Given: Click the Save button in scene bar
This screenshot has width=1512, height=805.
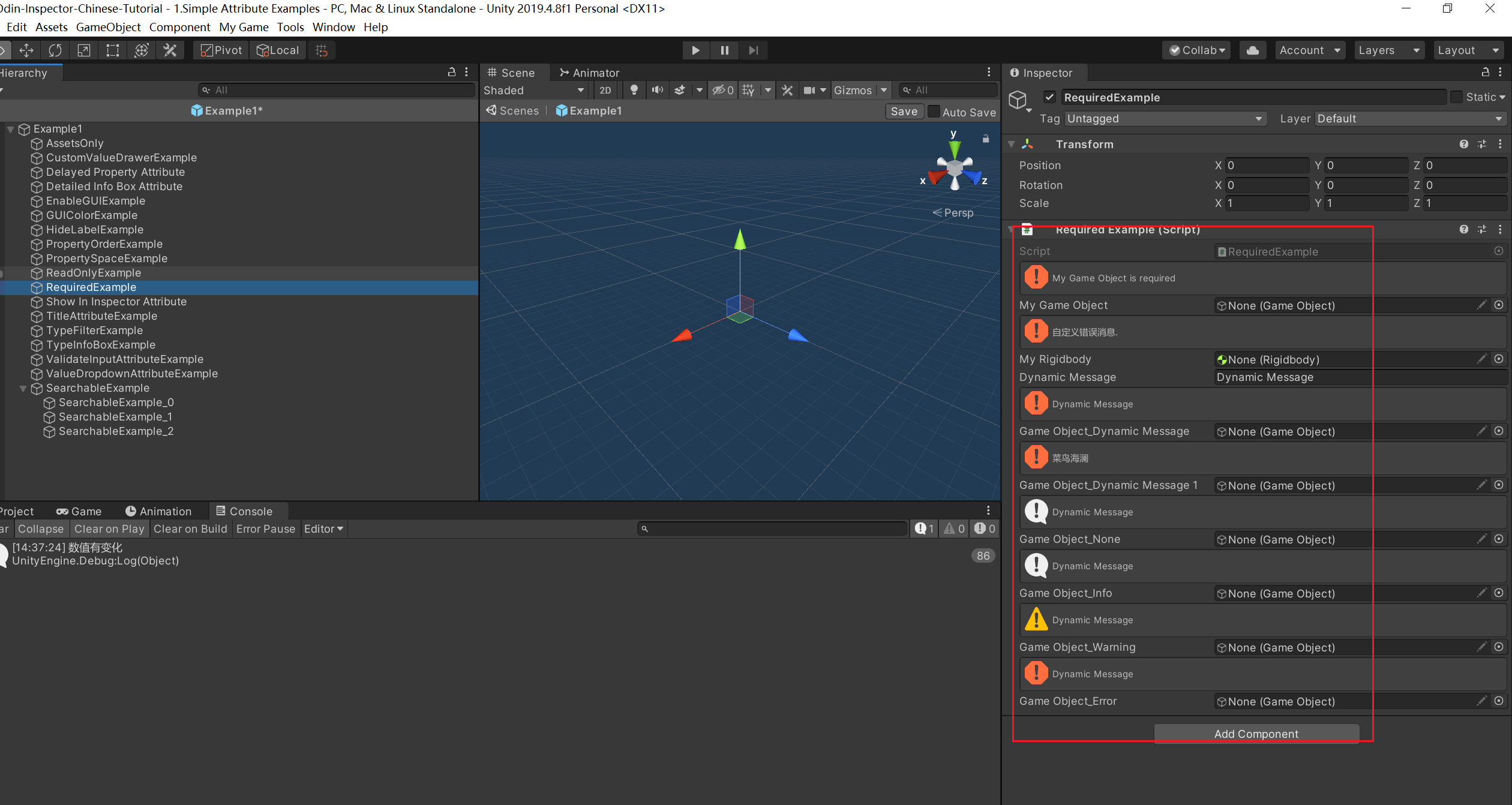Looking at the screenshot, I should (x=904, y=112).
